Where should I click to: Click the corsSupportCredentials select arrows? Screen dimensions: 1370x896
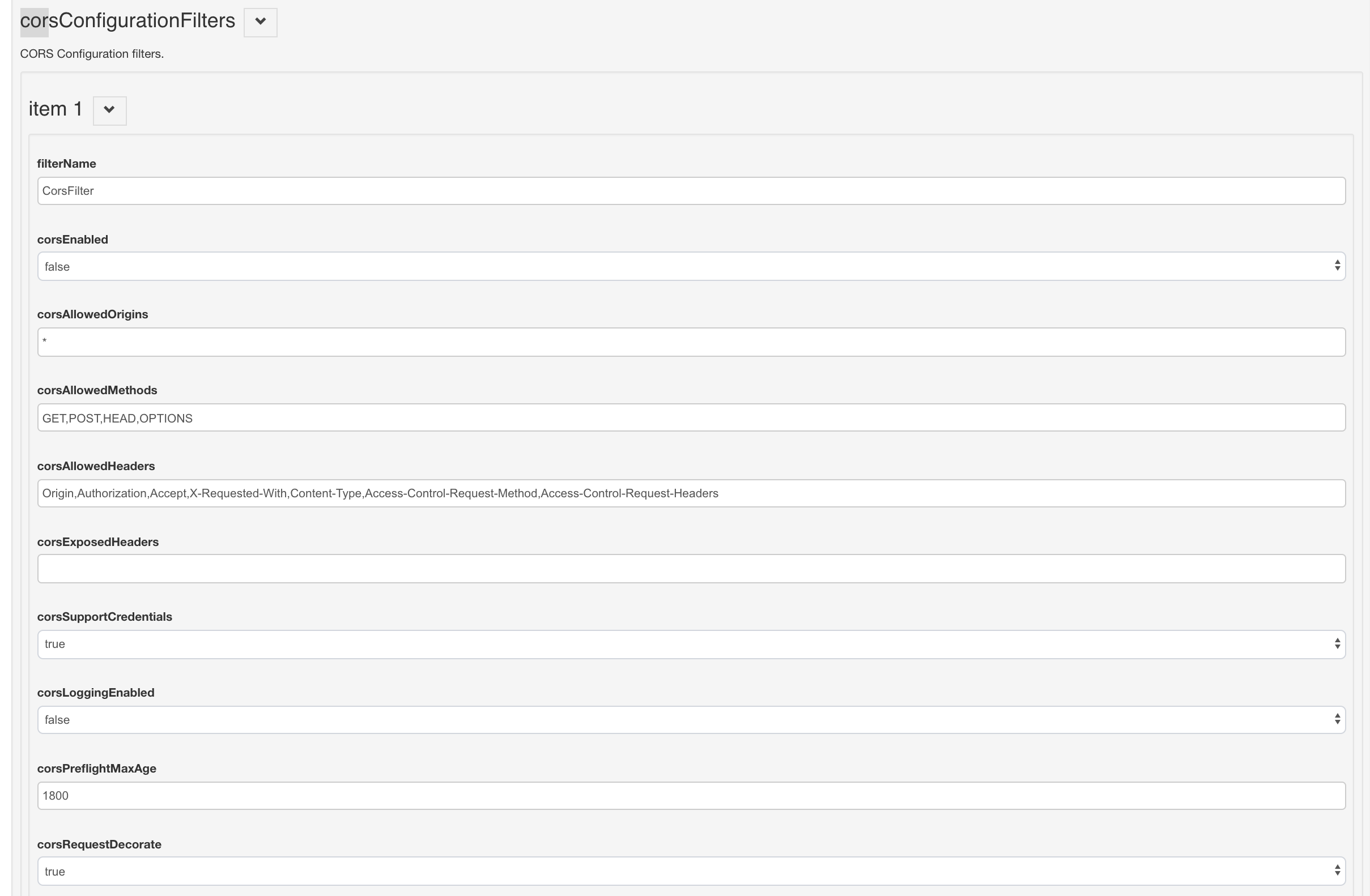click(1337, 644)
